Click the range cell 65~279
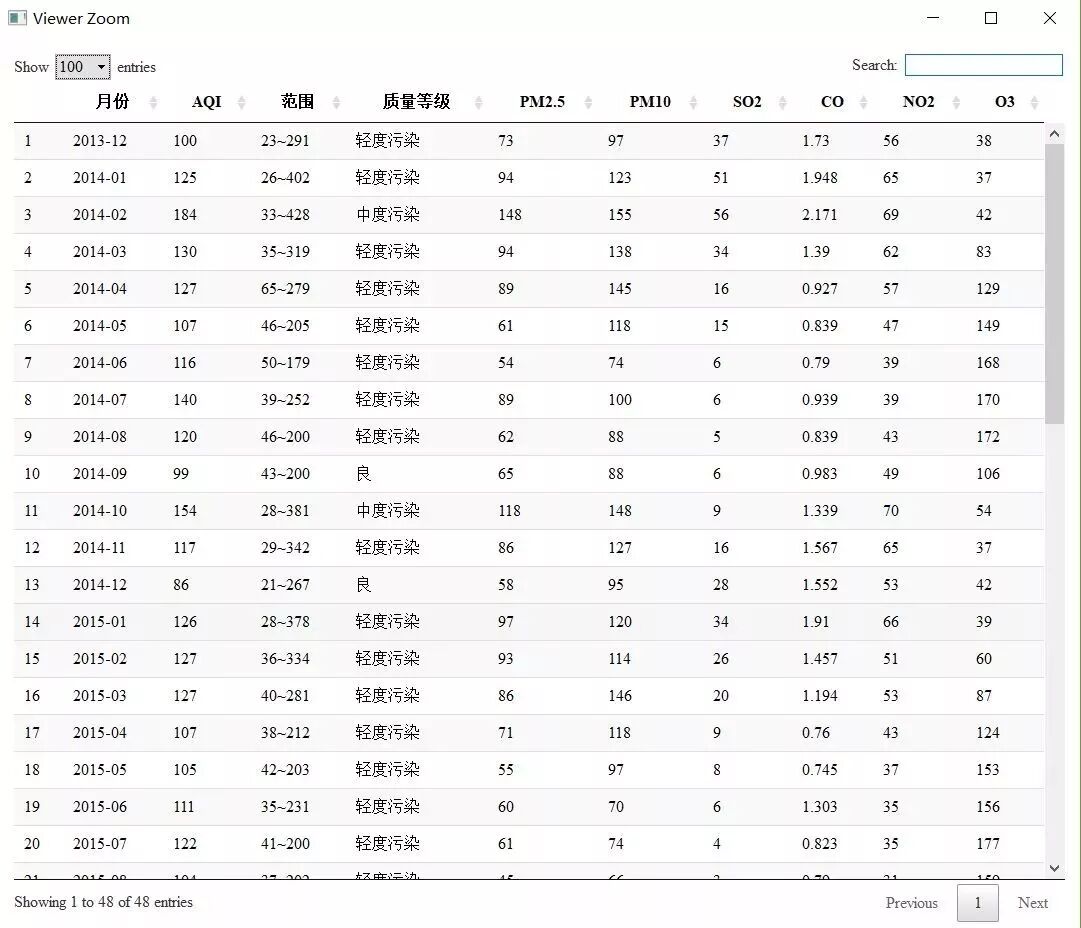 tap(285, 289)
